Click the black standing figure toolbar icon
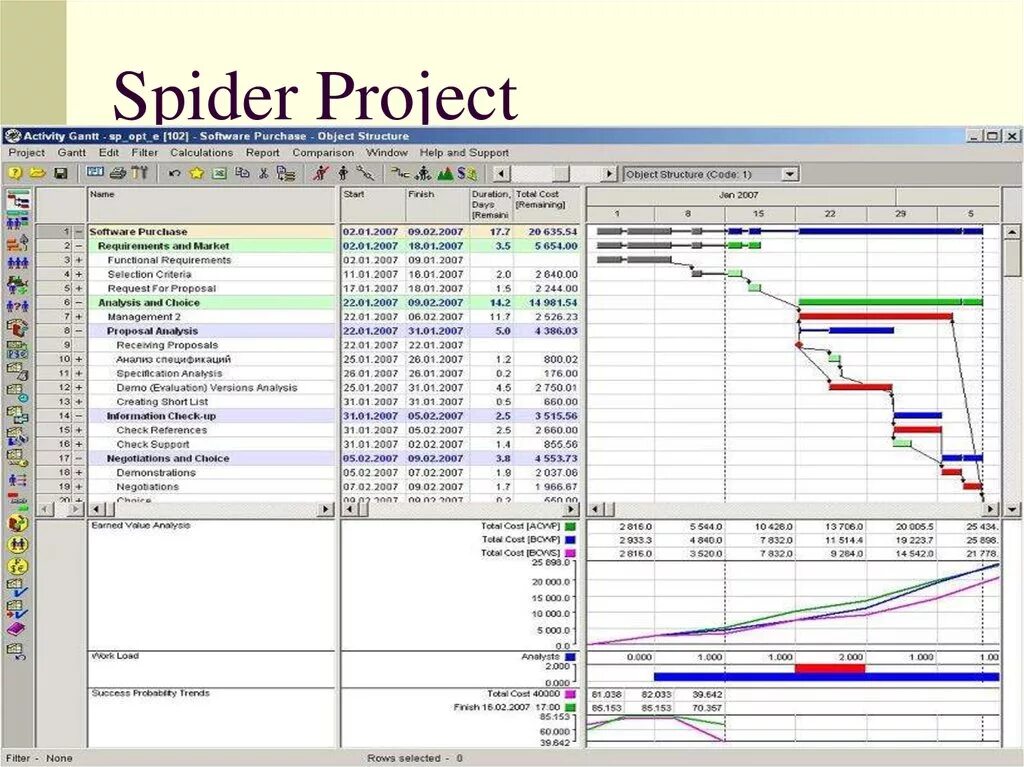This screenshot has width=1024, height=767. pos(344,173)
